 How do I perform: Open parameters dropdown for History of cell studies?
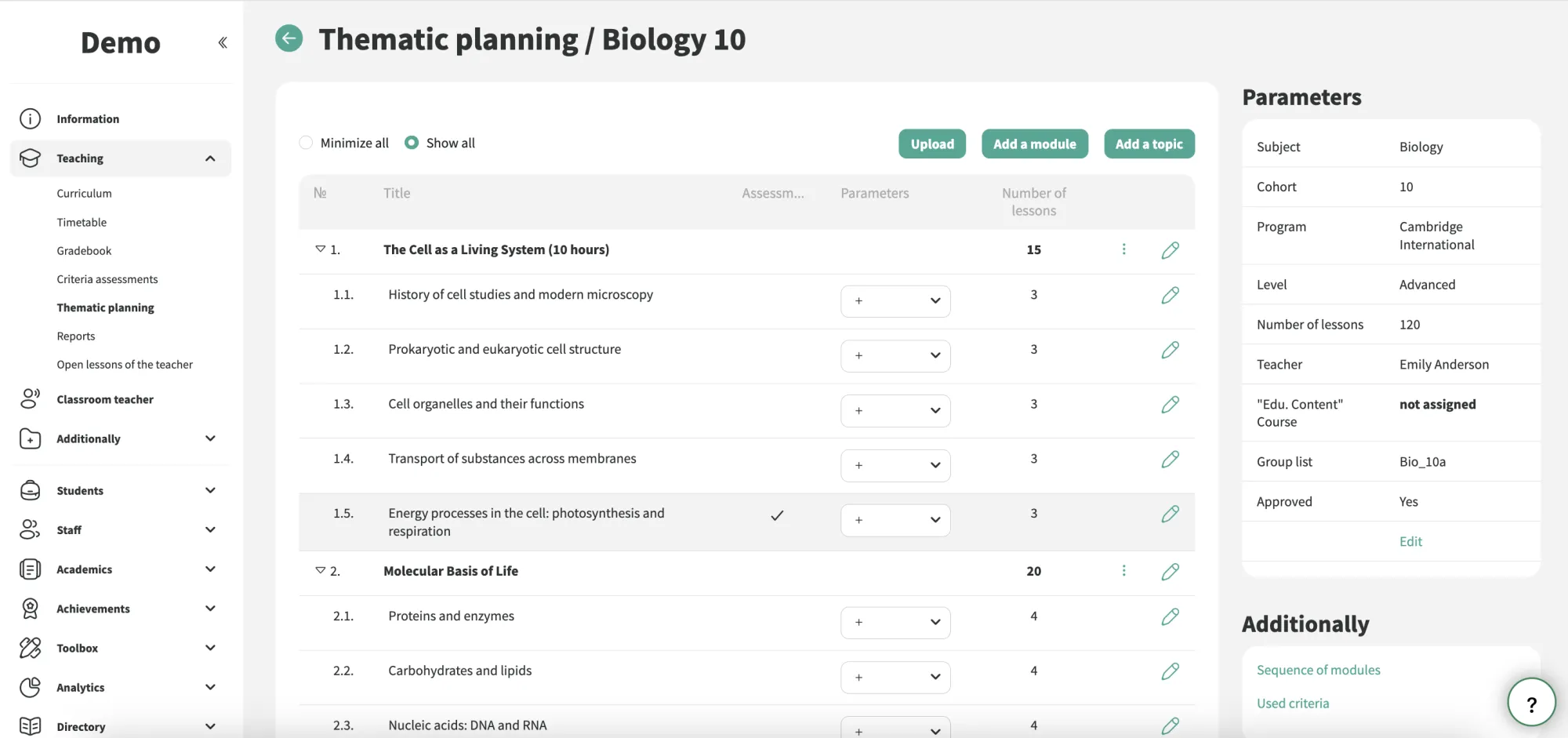click(x=895, y=301)
